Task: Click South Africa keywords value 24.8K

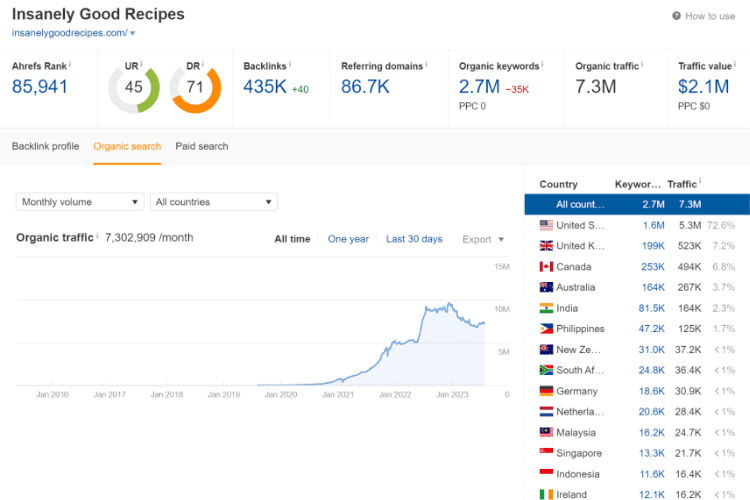Action: 651,370
